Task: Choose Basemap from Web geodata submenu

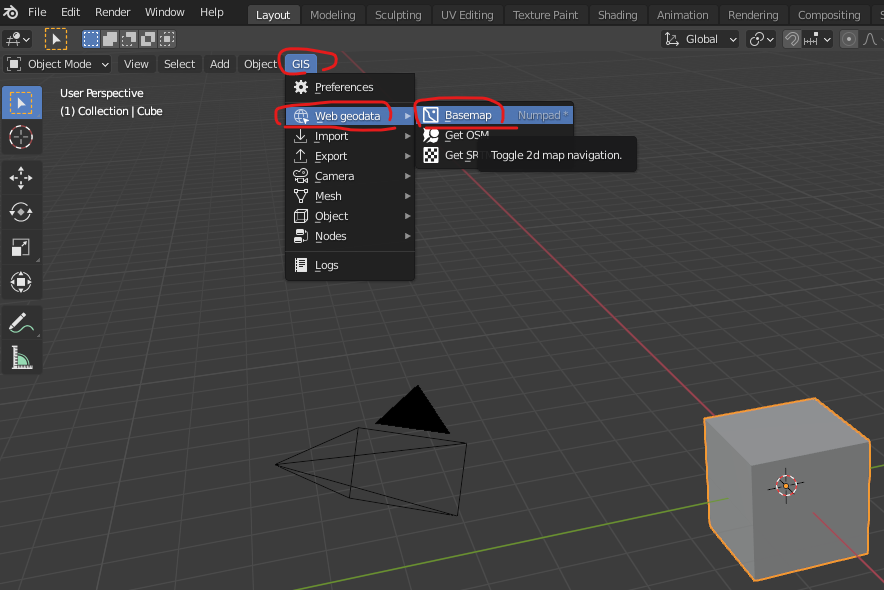Action: [x=495, y=115]
